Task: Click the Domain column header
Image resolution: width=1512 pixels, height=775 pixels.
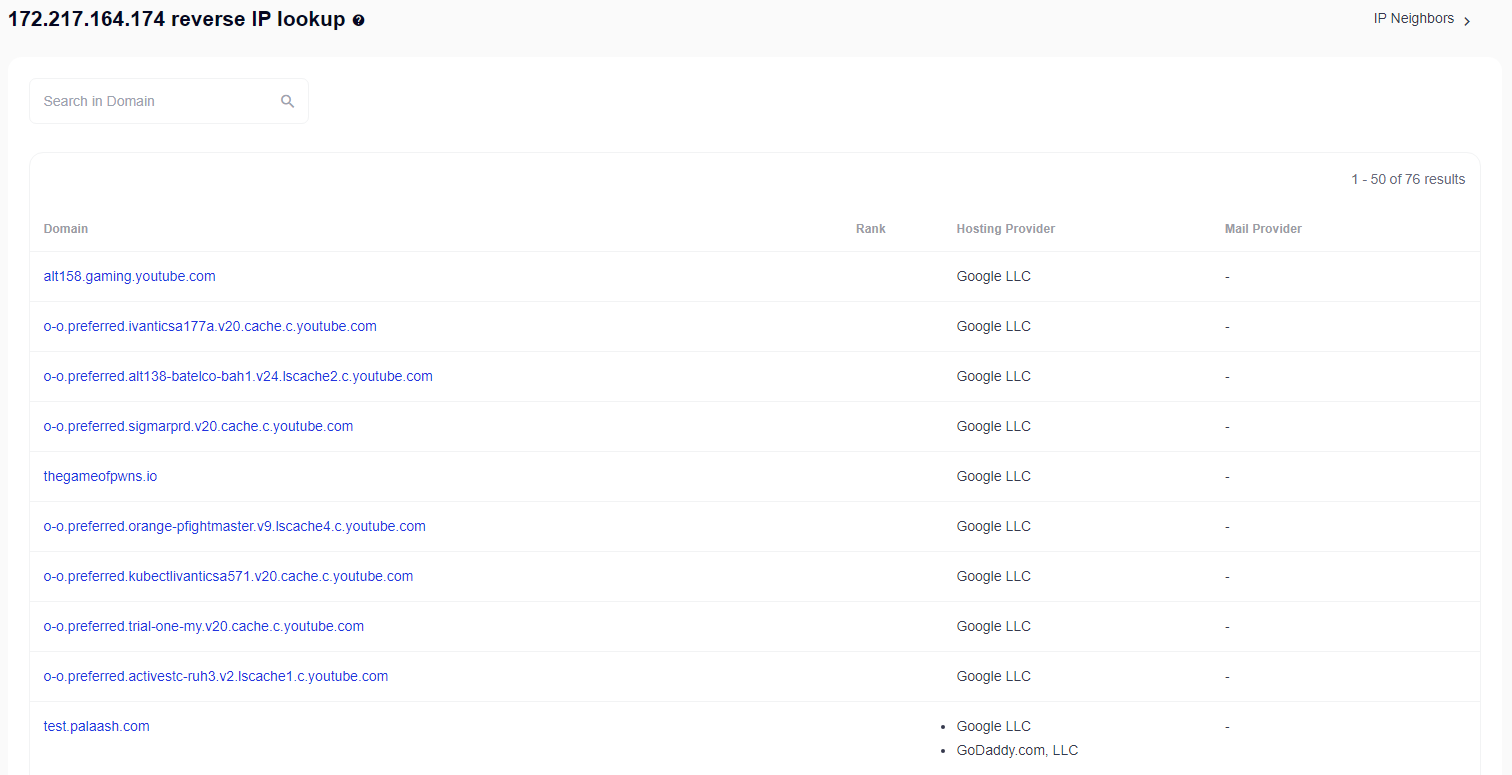Action: 66,229
